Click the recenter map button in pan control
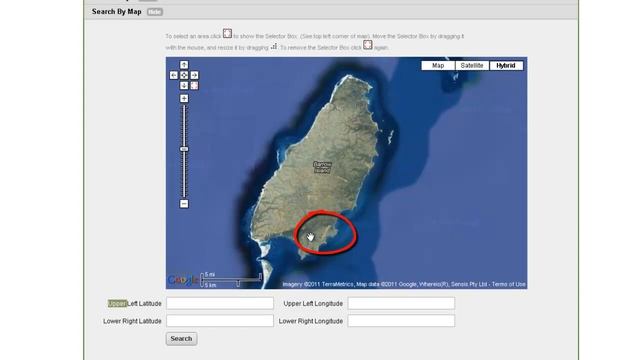 pyautogui.click(x=184, y=75)
